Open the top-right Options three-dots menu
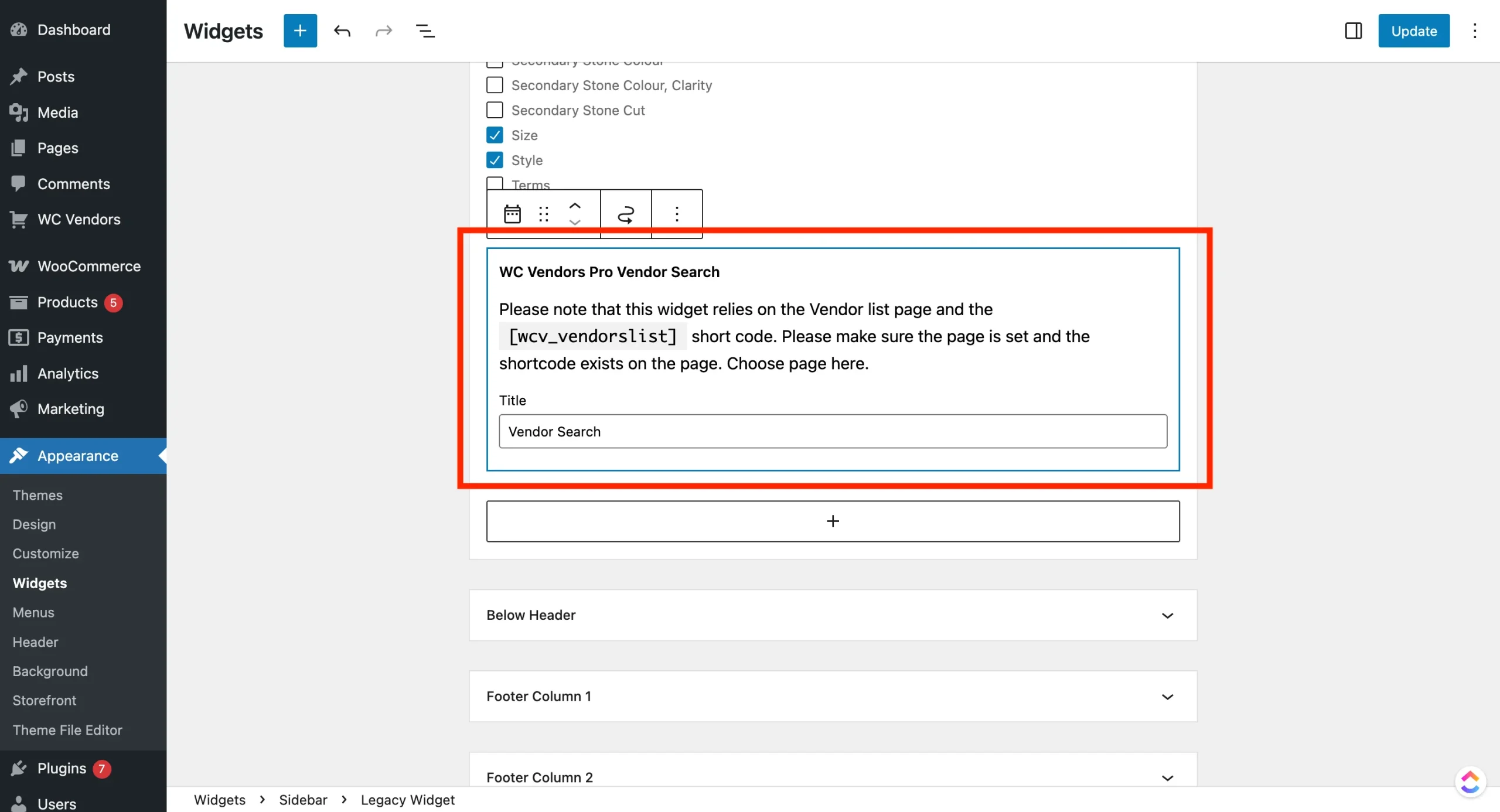The height and width of the screenshot is (812, 1500). click(1475, 30)
